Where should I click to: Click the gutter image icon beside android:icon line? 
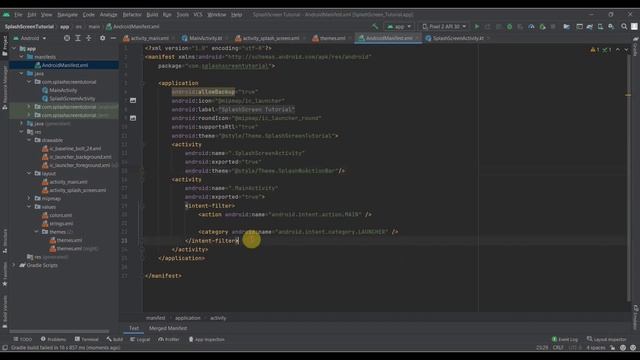133,100
